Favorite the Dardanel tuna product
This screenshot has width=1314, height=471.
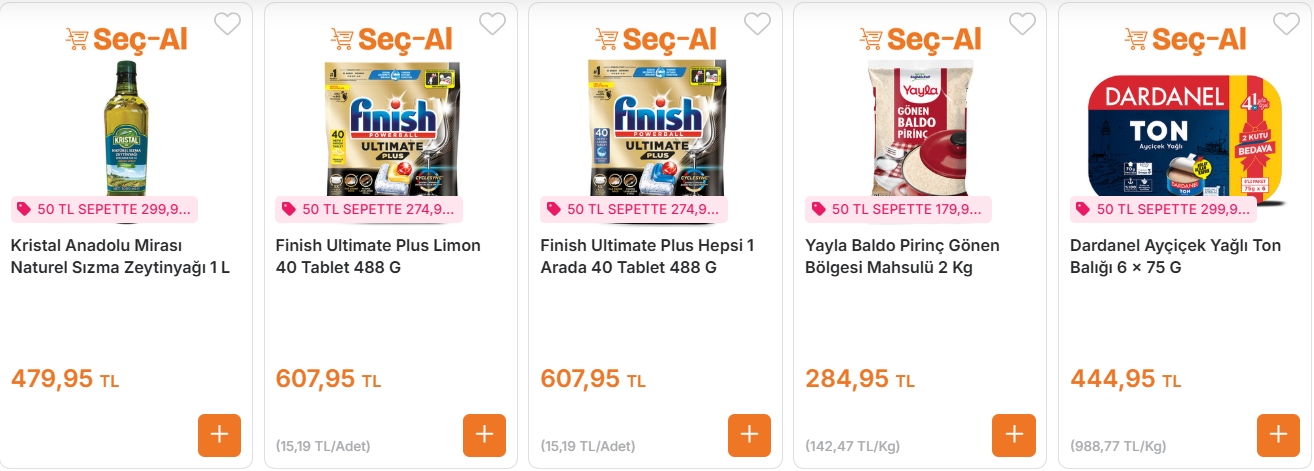[1286, 23]
